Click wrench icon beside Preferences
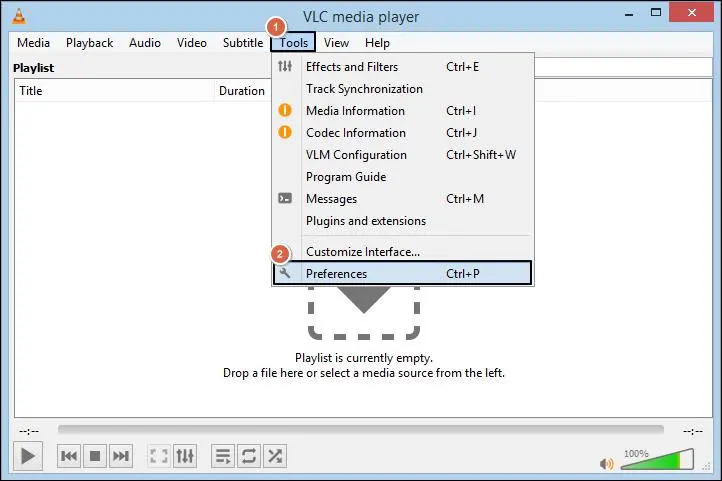Viewport: 722px width, 481px height. click(285, 273)
